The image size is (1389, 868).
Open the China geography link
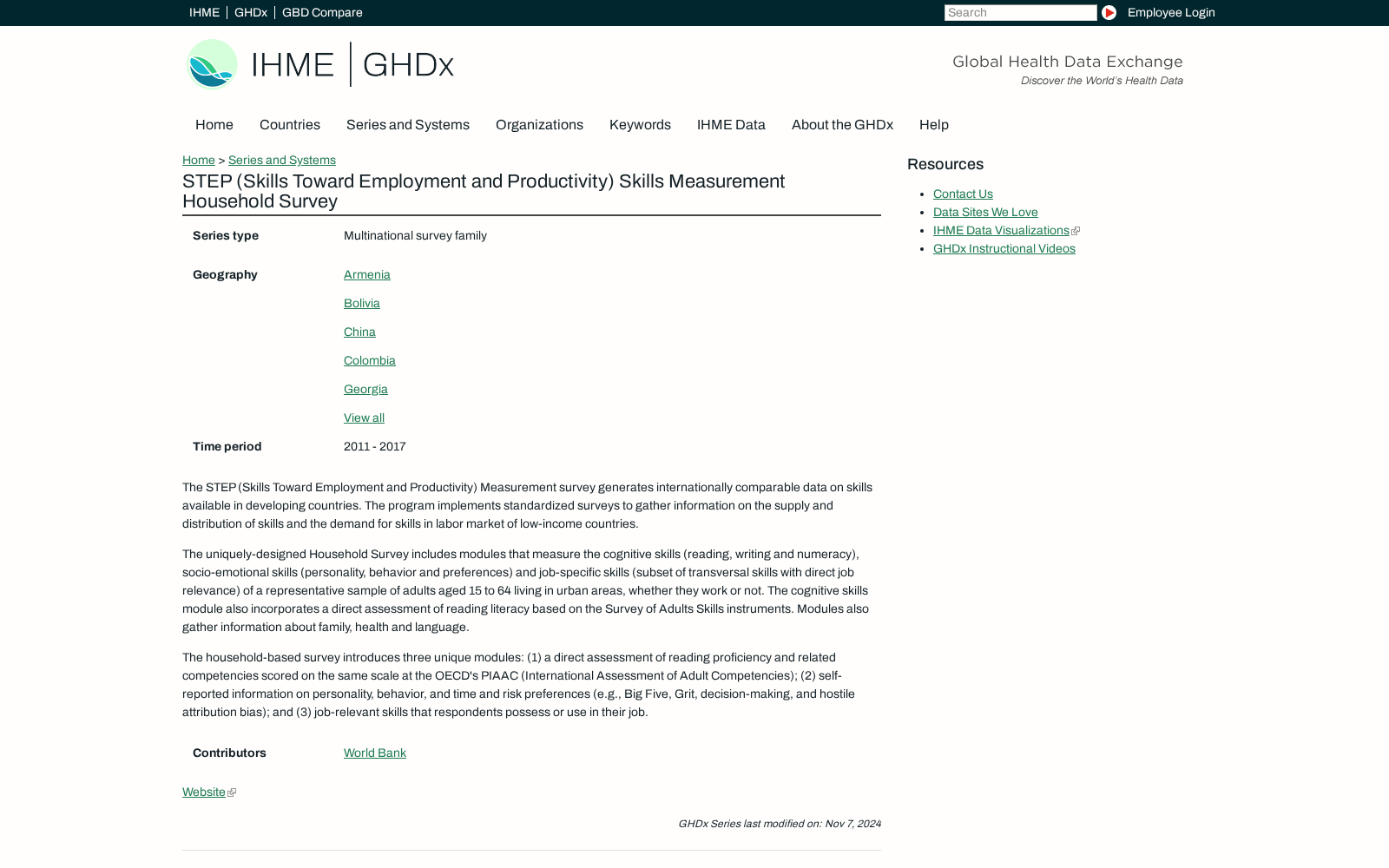pos(359,332)
